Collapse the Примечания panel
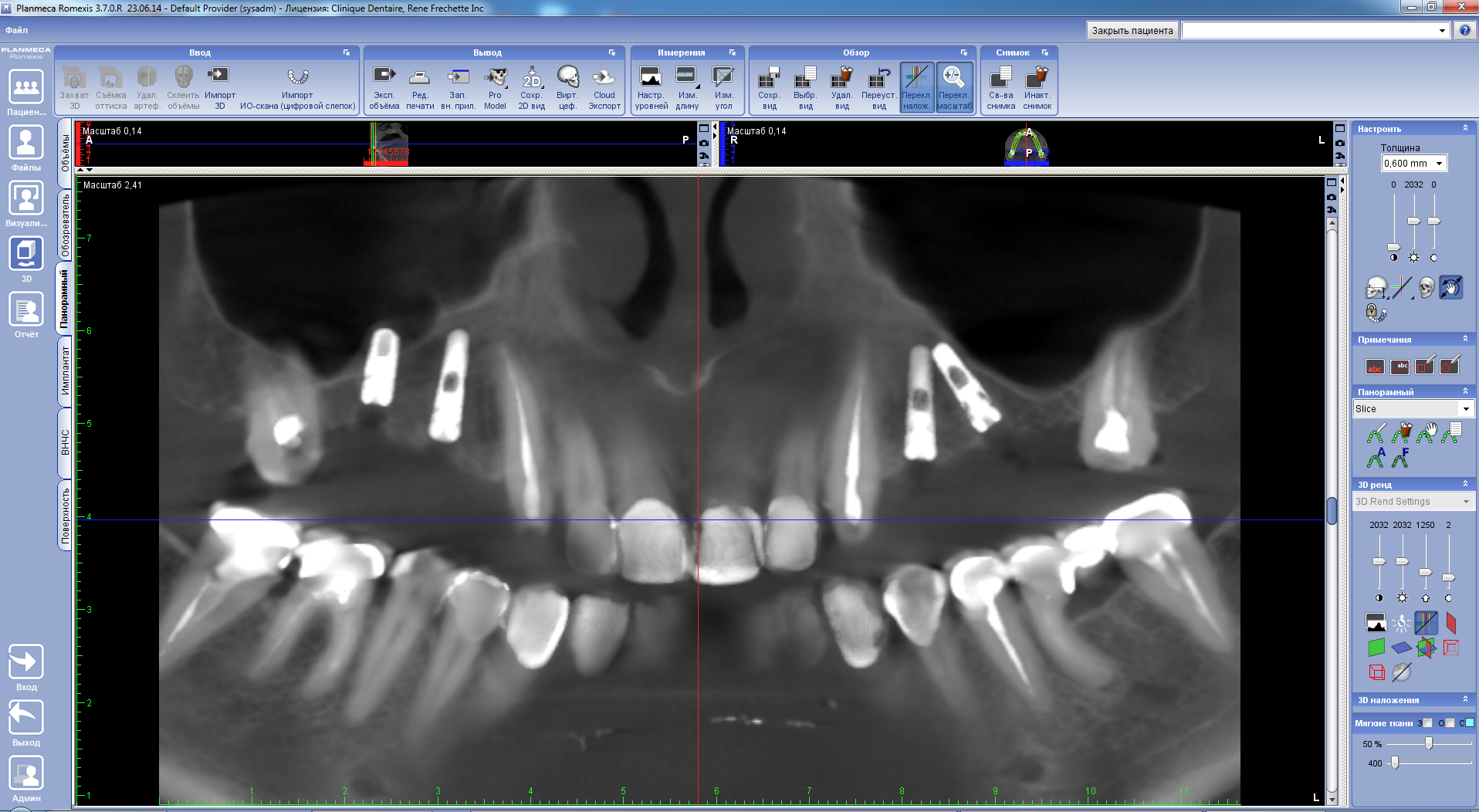The height and width of the screenshot is (812, 1479). coord(1465,339)
